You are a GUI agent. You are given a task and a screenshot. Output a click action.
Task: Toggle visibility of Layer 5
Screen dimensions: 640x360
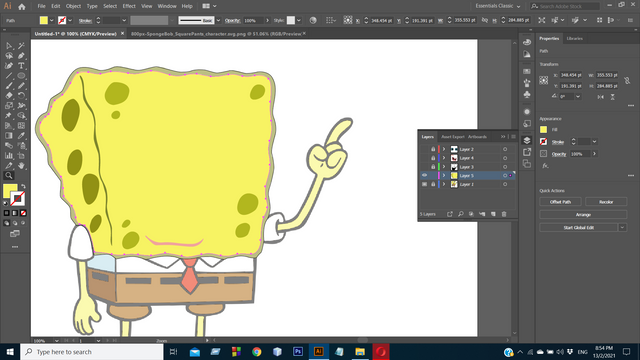424,176
